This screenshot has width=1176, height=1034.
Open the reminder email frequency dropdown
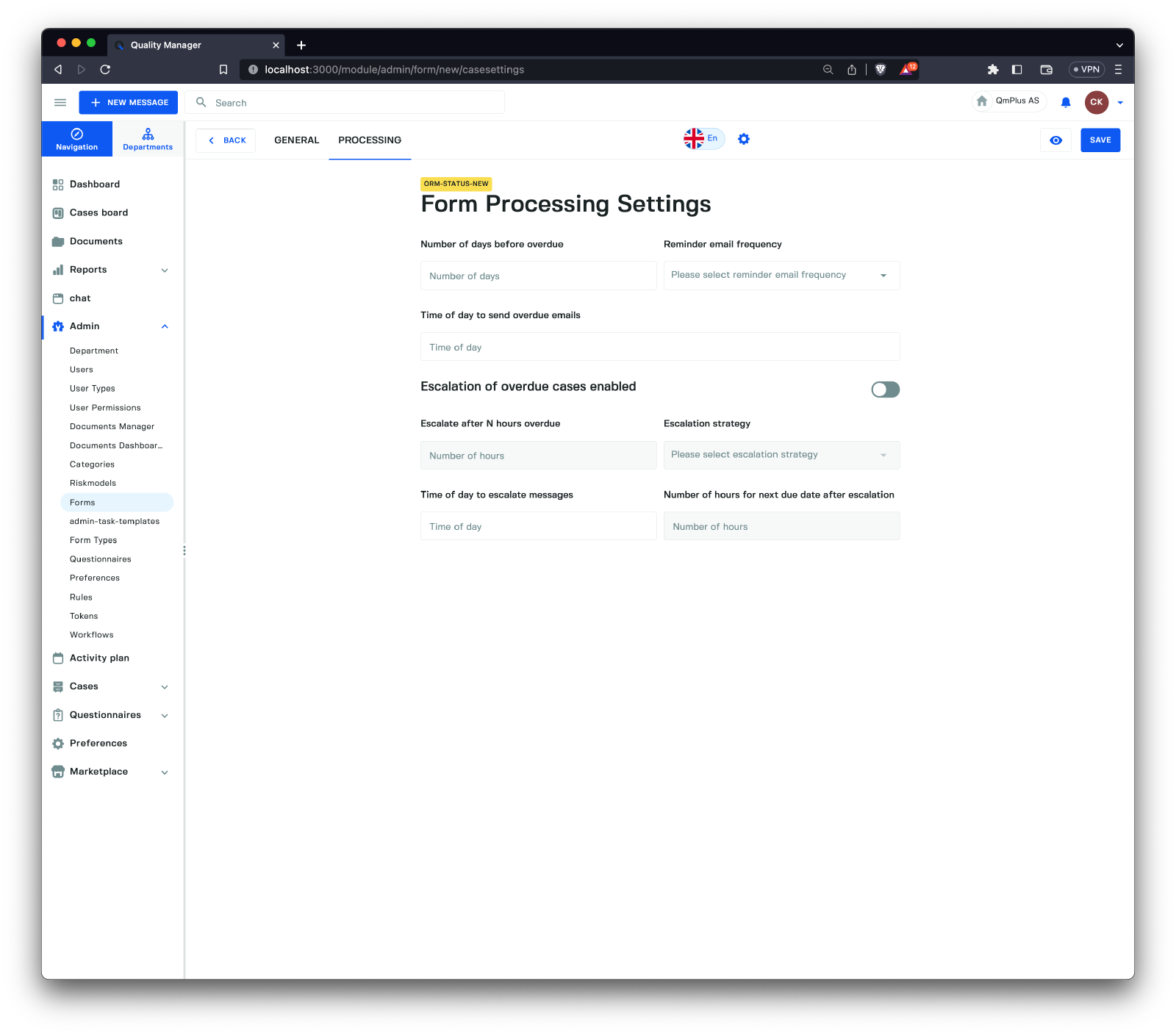781,276
